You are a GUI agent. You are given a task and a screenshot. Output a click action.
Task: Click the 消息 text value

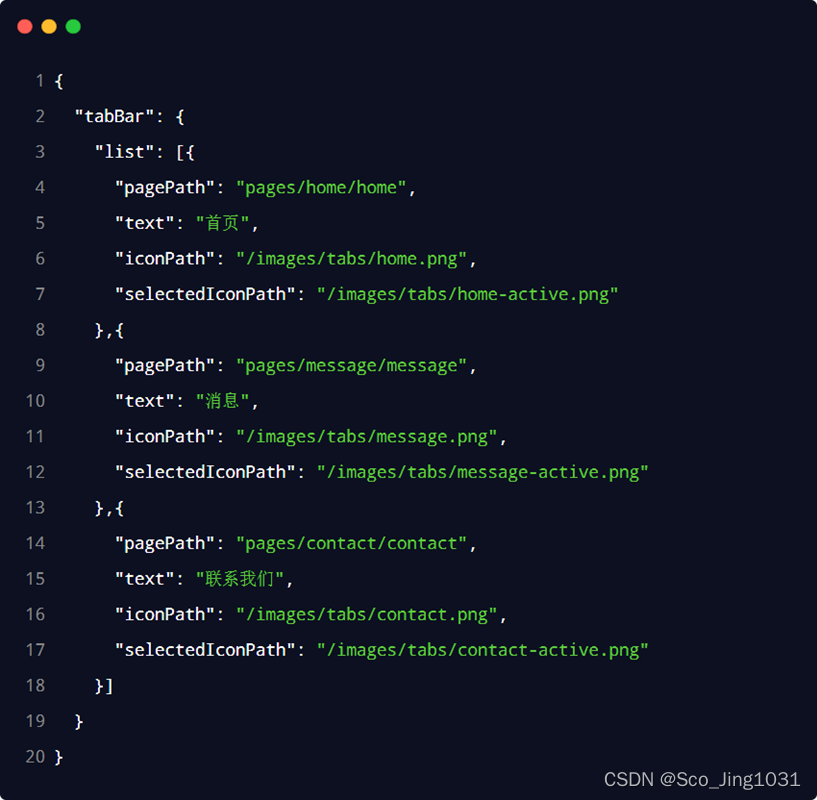[x=222, y=401]
